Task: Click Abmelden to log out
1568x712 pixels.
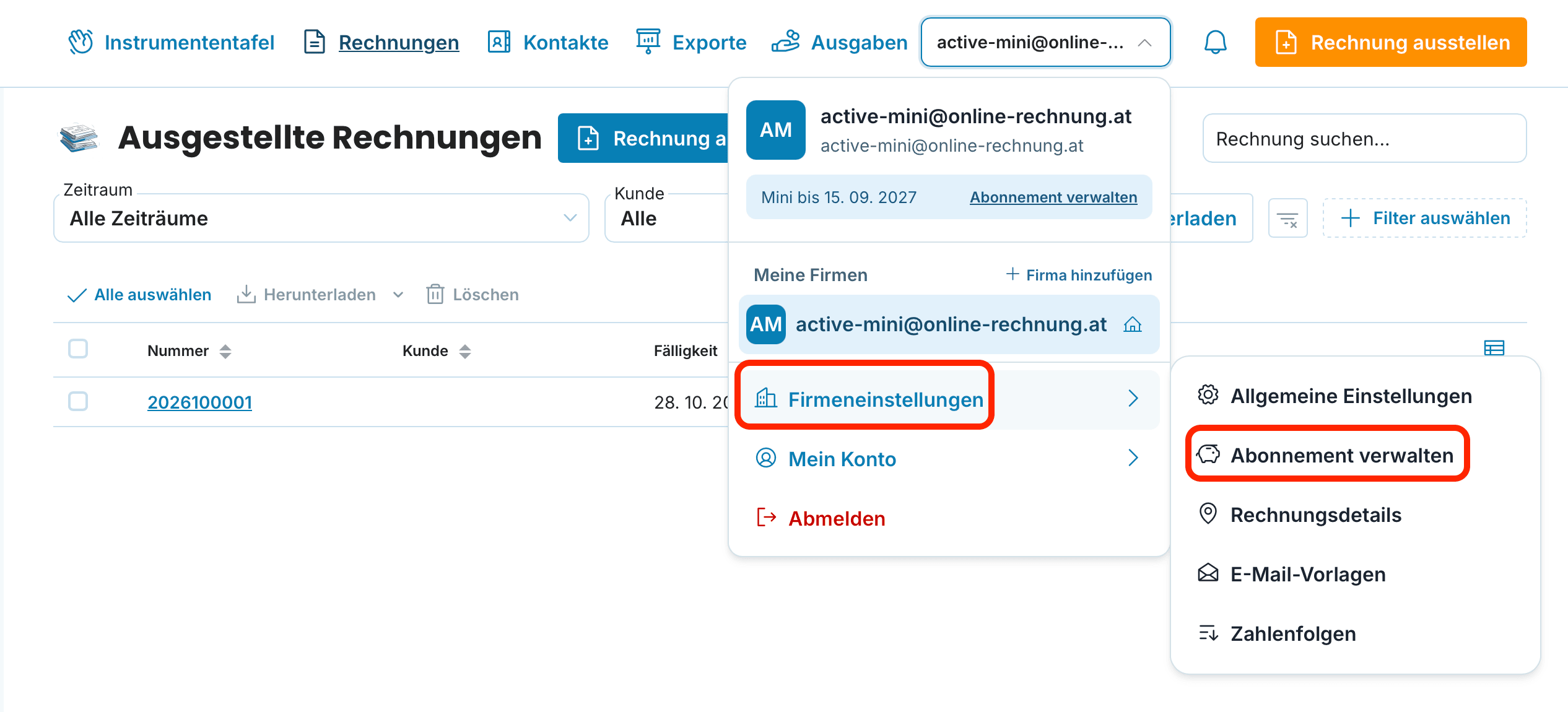Action: (x=821, y=518)
